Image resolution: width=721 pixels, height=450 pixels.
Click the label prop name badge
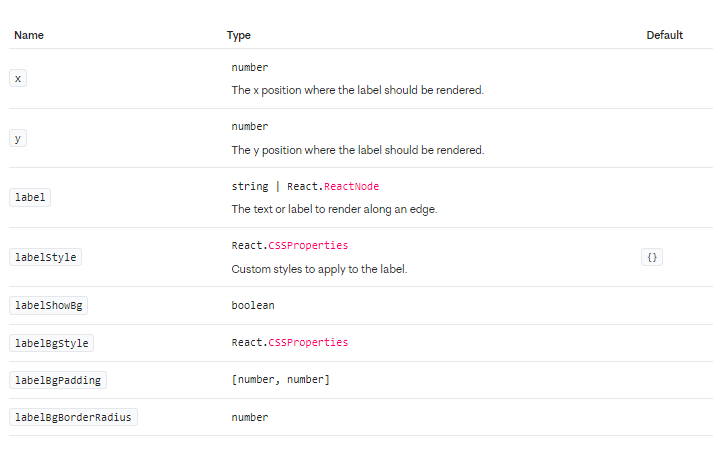coord(30,197)
